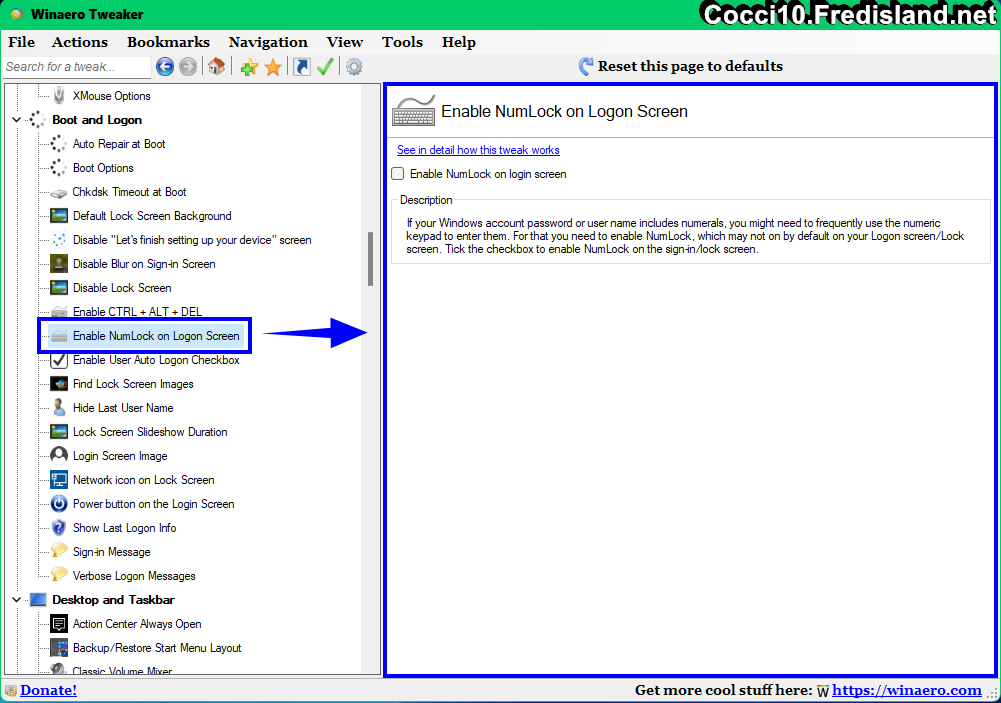
Task: Click the Default Lock Screen Background icon
Action: click(59, 216)
